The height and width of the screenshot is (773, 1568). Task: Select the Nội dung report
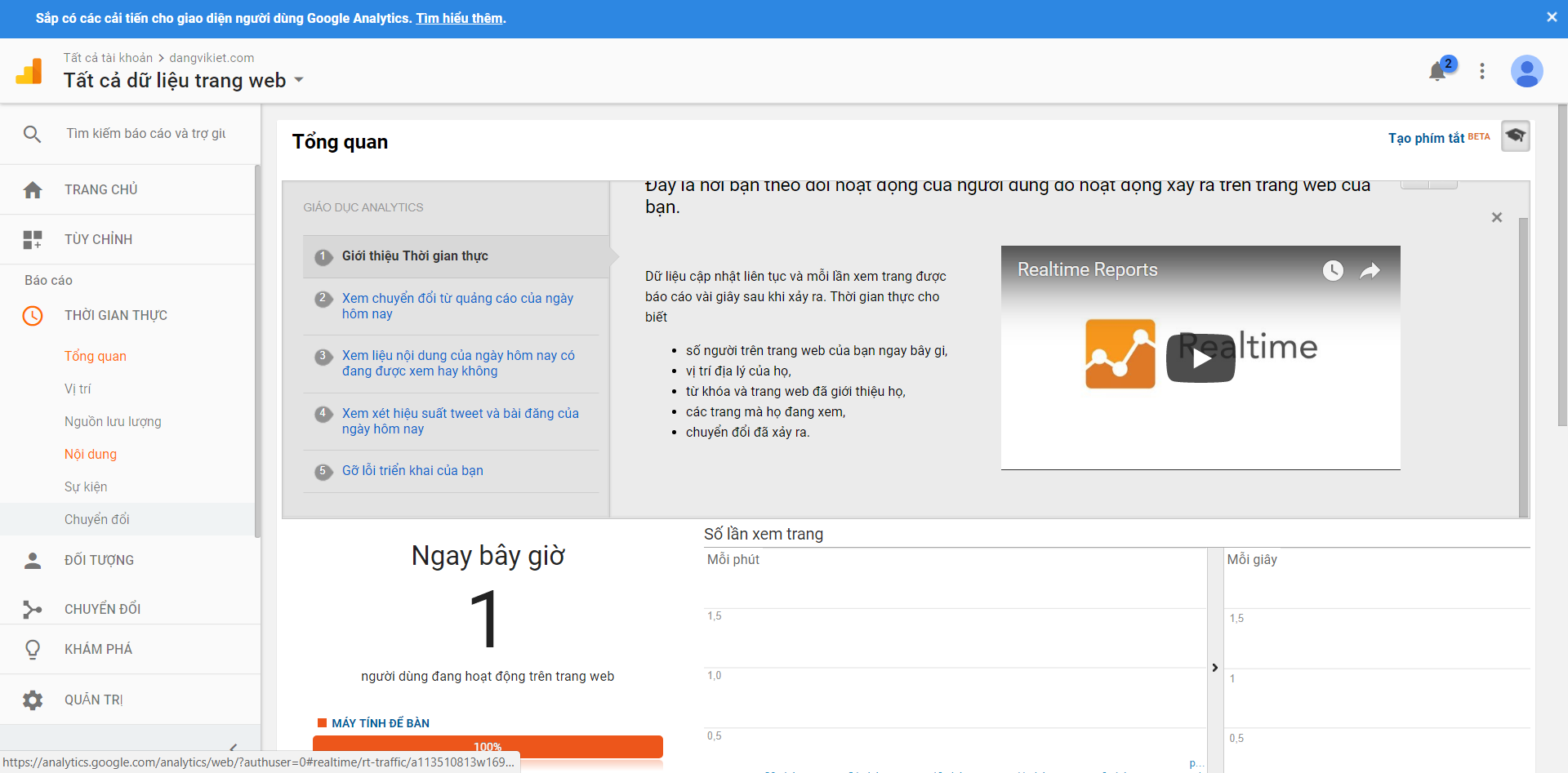(91, 455)
